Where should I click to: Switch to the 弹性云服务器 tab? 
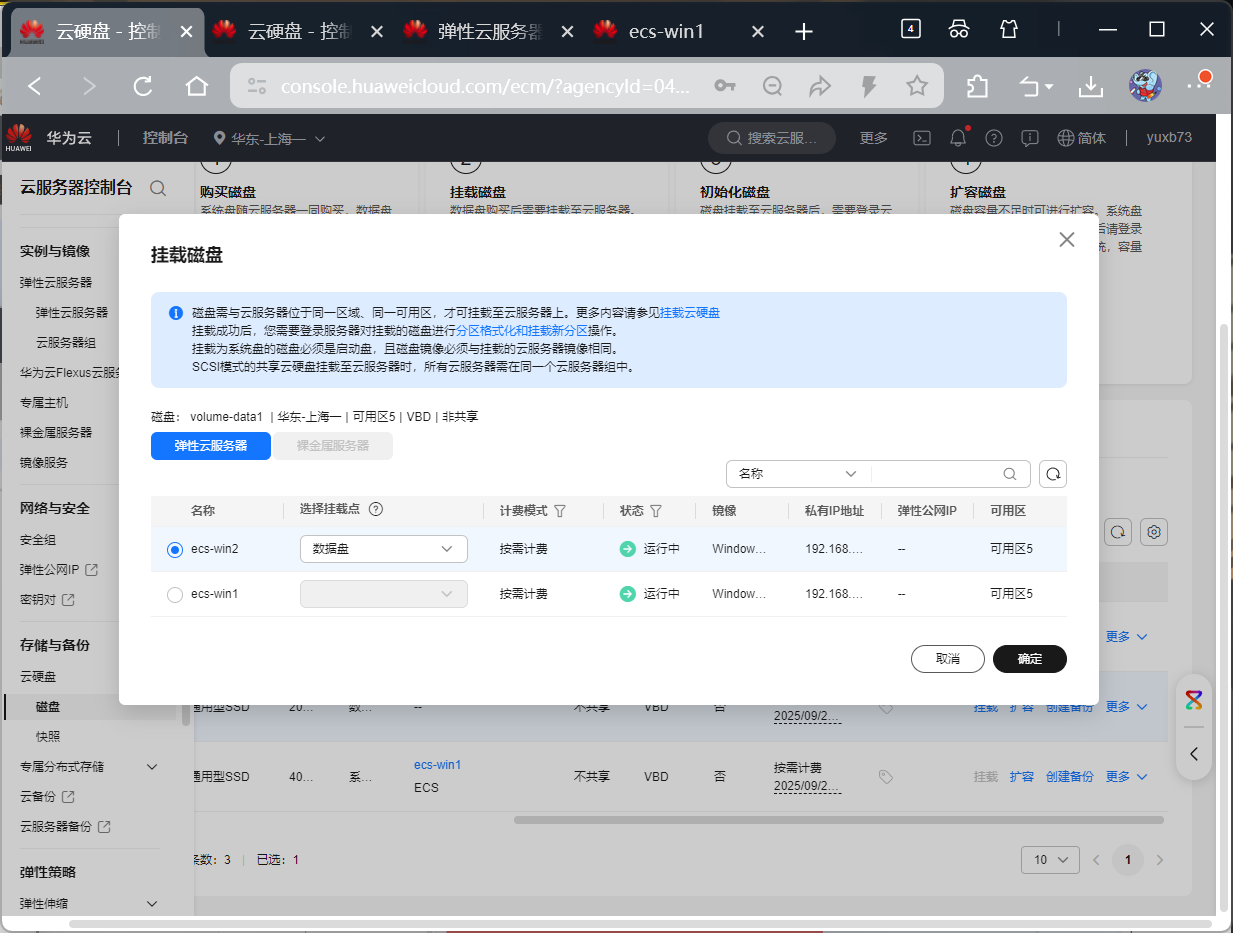tap(211, 446)
